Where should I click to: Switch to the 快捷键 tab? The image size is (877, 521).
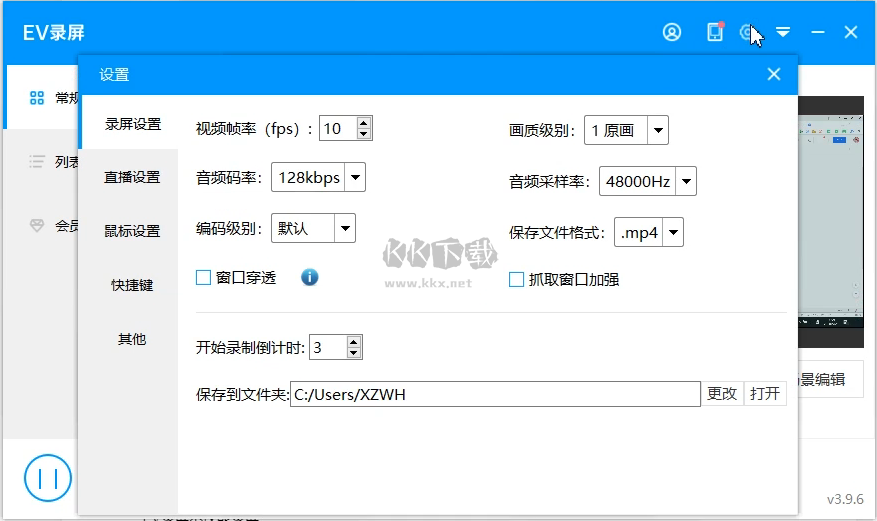tap(133, 285)
